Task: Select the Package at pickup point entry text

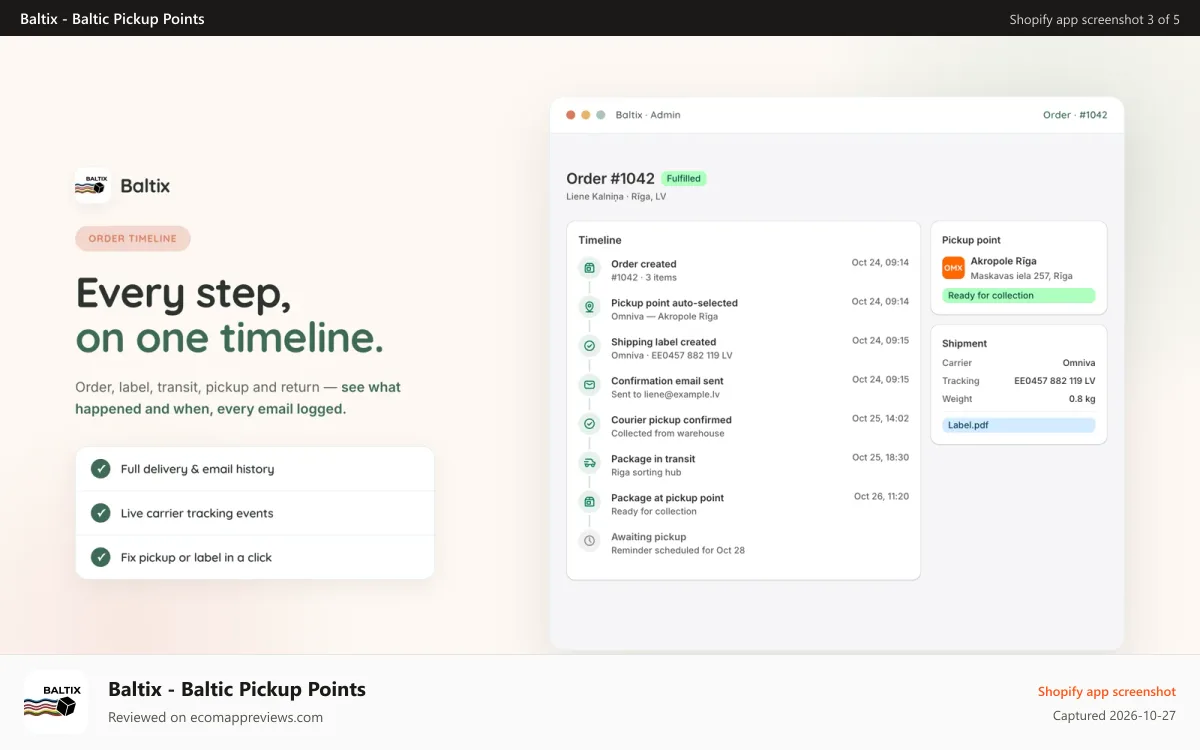Action: pyautogui.click(x=667, y=504)
